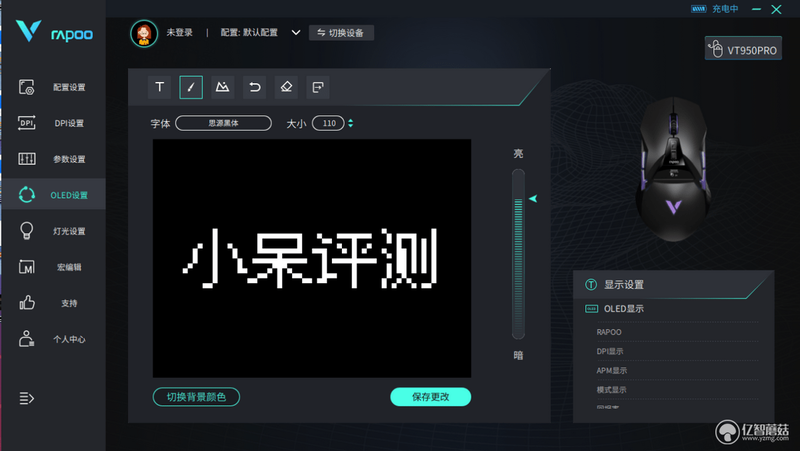Click the mouse product image
800x451 pixels.
click(x=672, y=168)
